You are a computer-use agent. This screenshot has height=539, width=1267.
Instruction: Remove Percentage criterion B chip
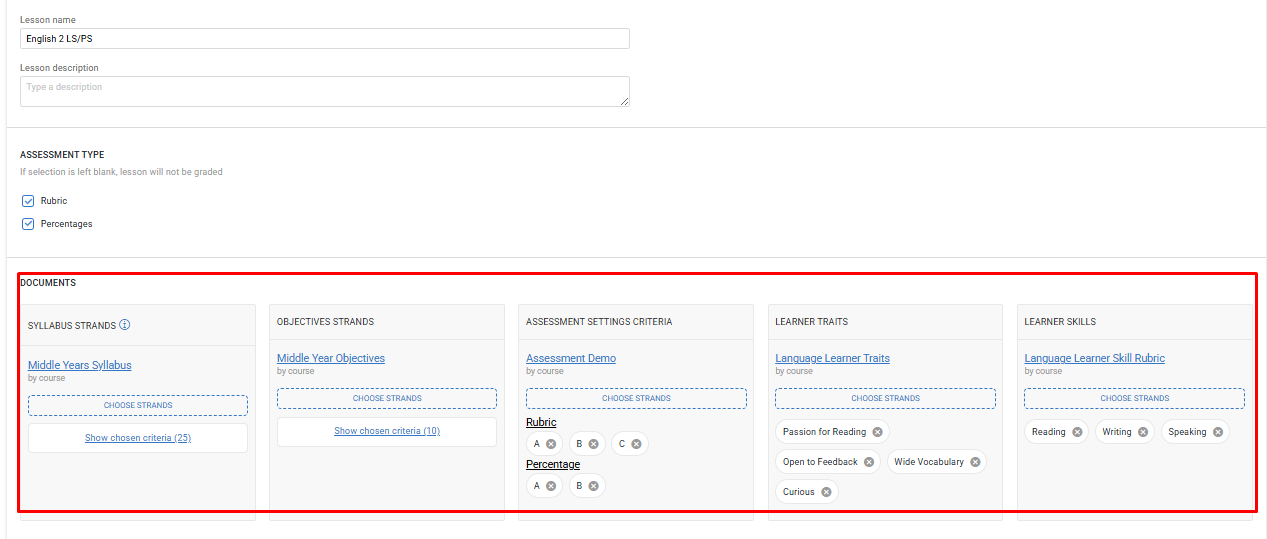[x=593, y=486]
